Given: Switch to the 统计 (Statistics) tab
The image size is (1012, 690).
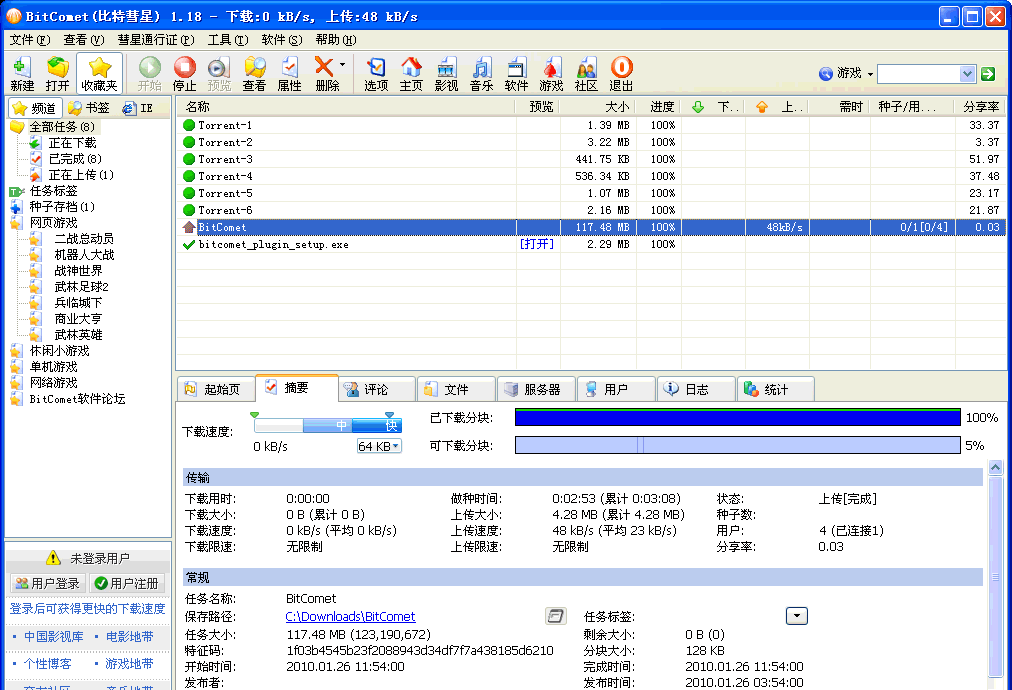Looking at the screenshot, I should (775, 389).
